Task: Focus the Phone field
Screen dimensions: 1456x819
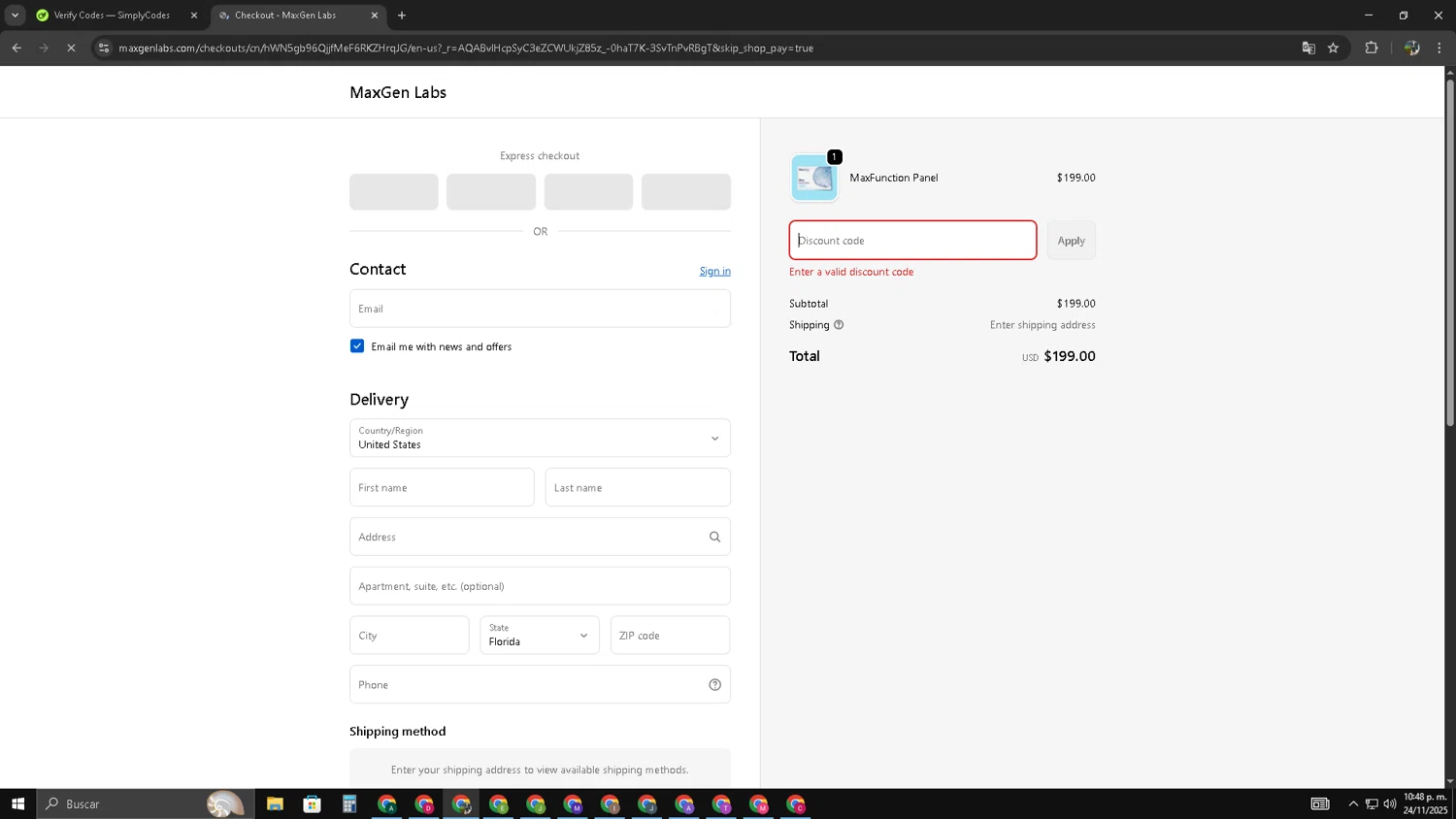Action: point(540,684)
